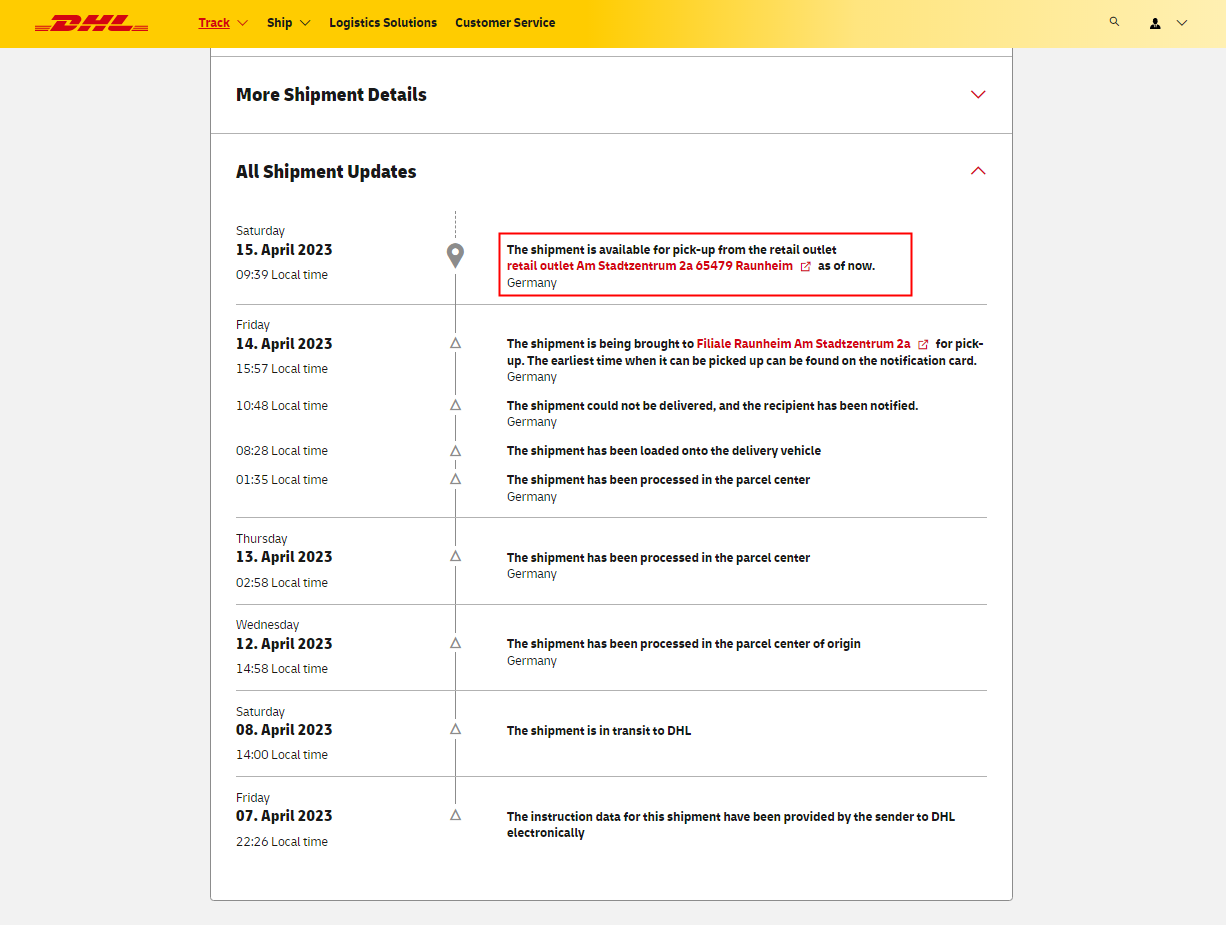This screenshot has width=1228, height=925.
Task: Open the Track dropdown arrow
Action: click(x=242, y=23)
